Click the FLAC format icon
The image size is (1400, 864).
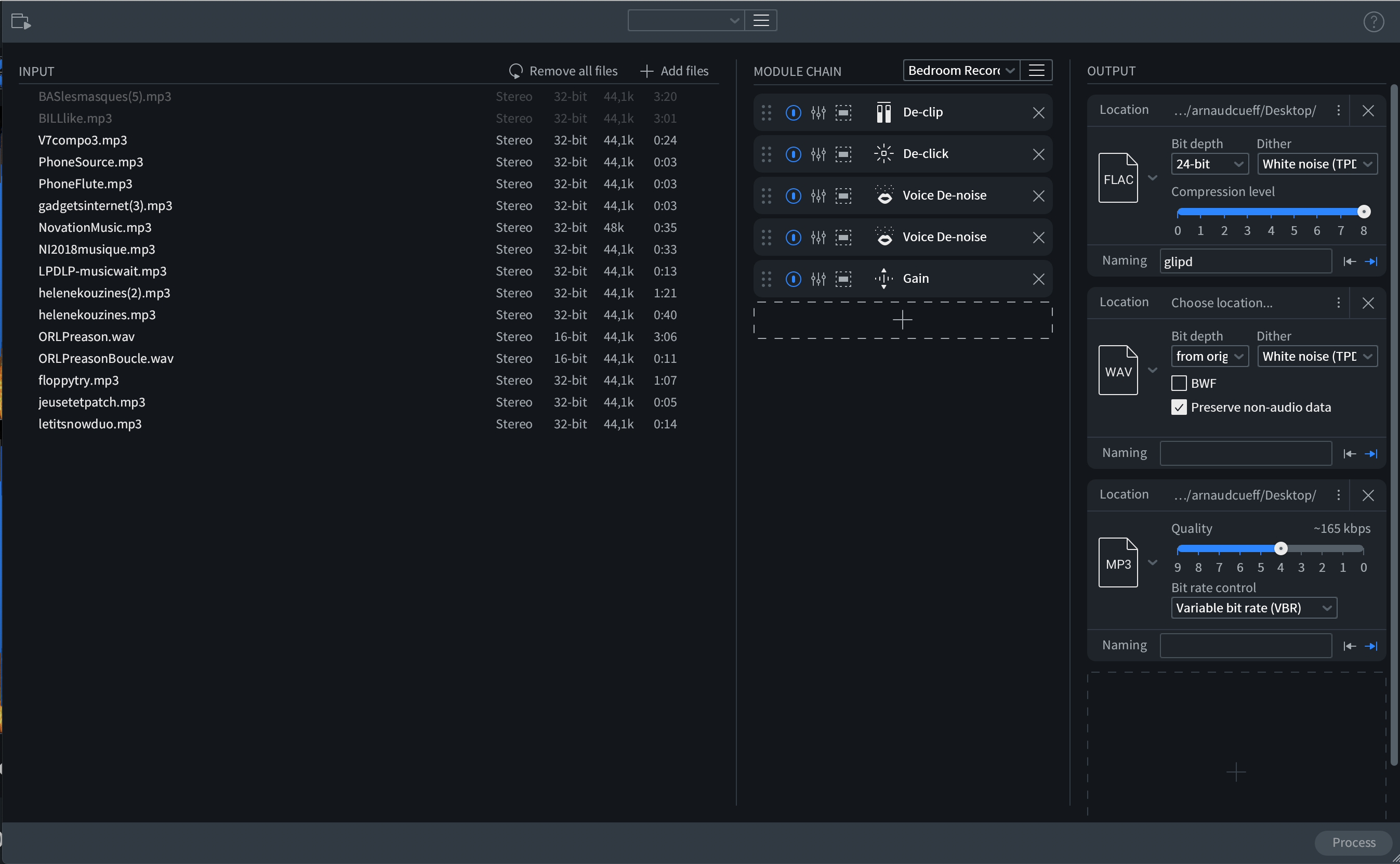pyautogui.click(x=1118, y=178)
